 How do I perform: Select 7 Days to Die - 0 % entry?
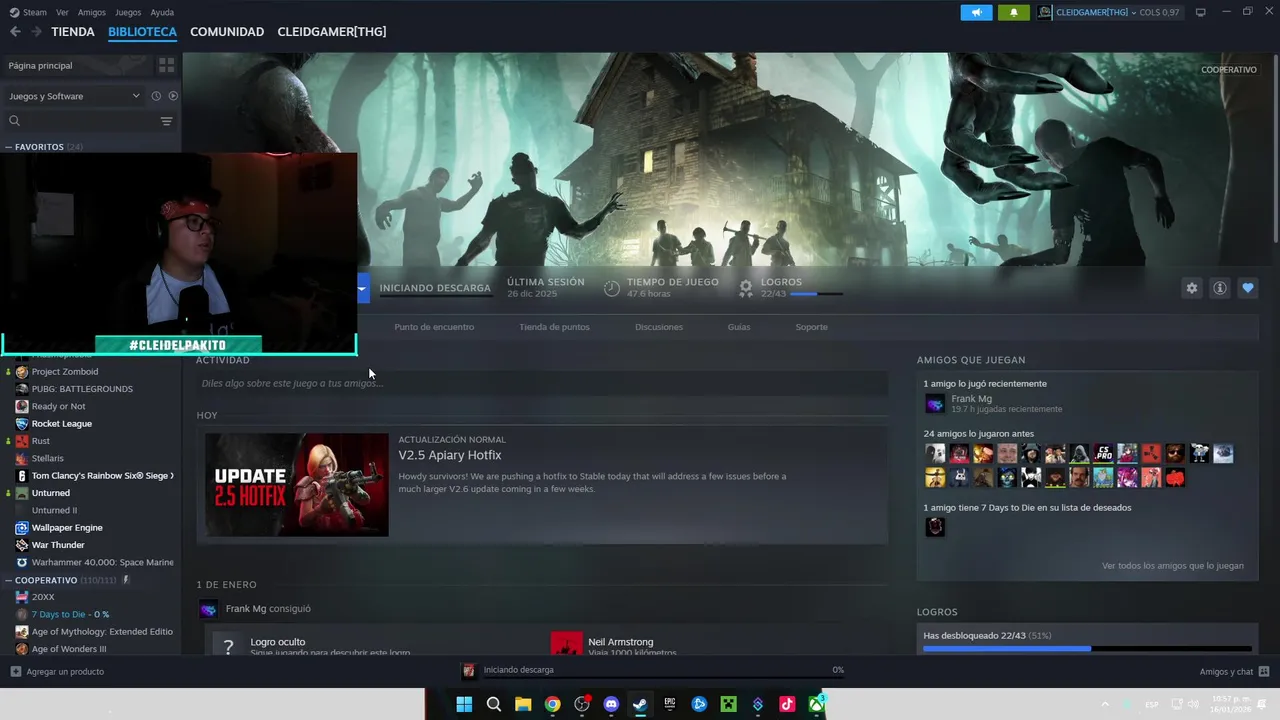(70, 614)
